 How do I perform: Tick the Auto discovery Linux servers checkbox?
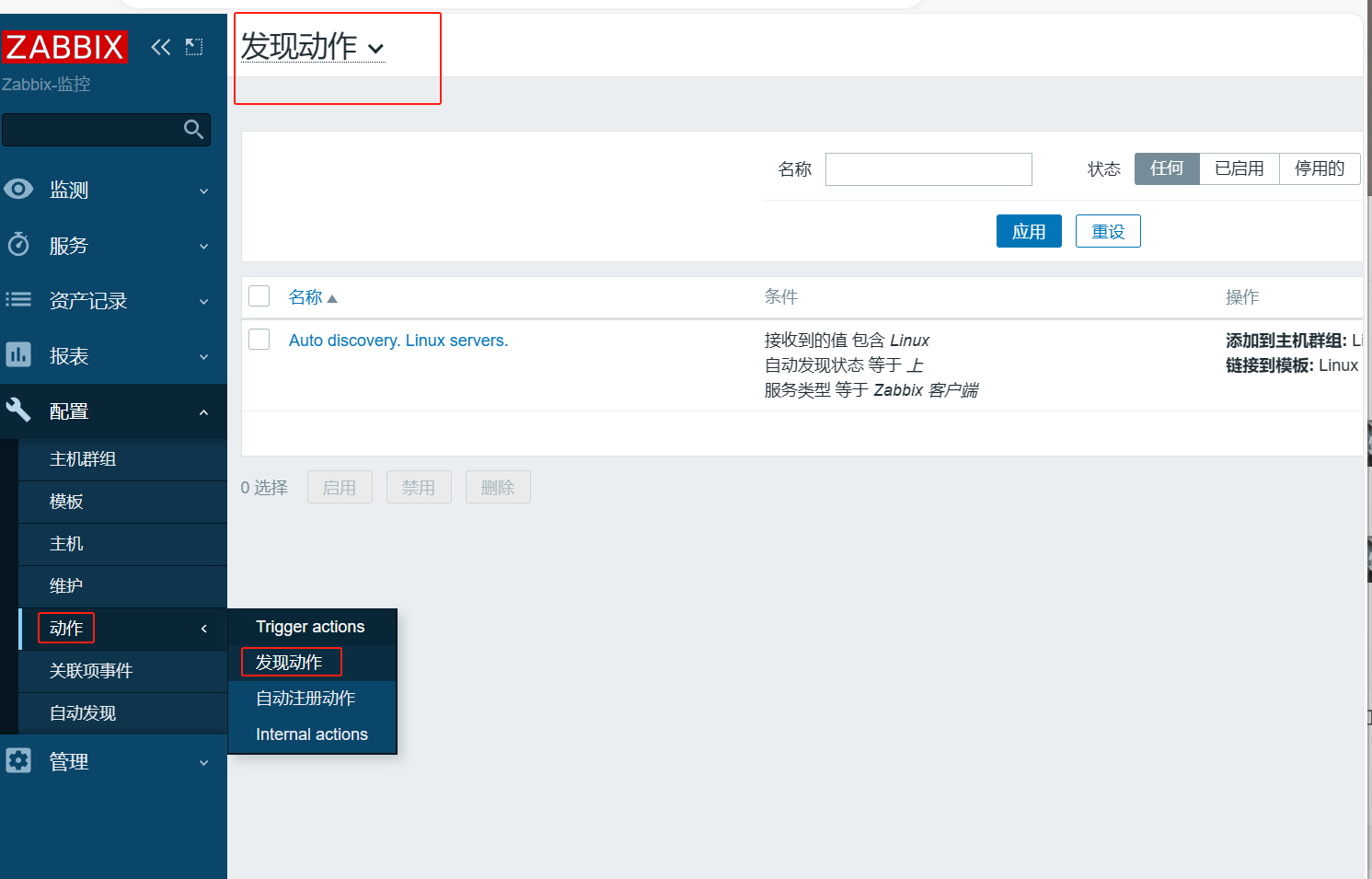pyautogui.click(x=259, y=340)
